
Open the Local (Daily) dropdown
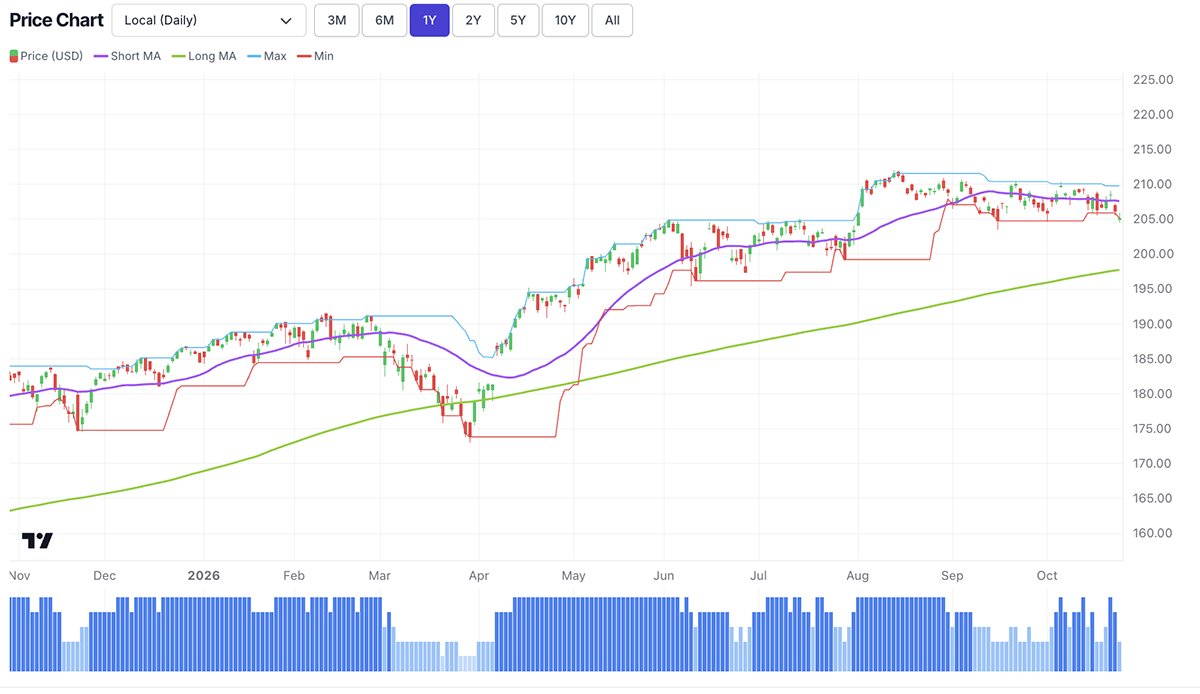[209, 20]
